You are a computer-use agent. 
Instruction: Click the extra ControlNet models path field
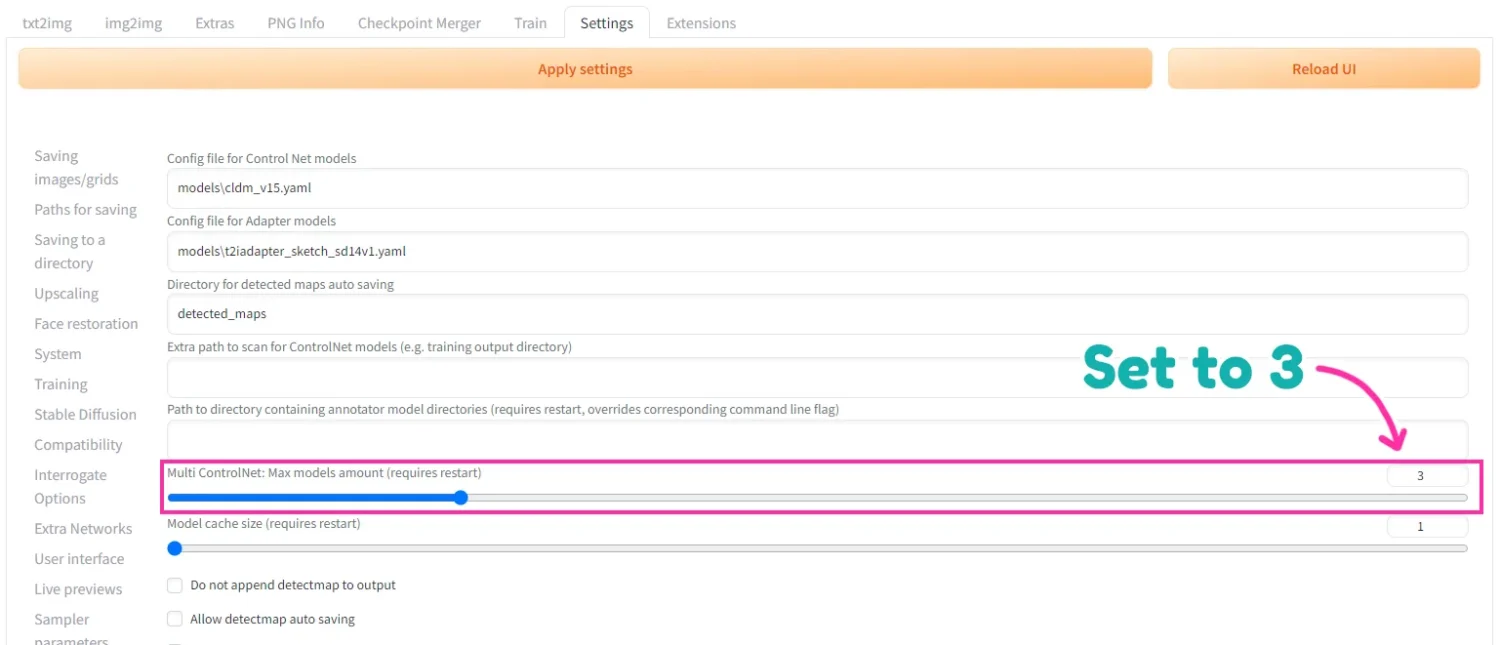[x=817, y=377]
